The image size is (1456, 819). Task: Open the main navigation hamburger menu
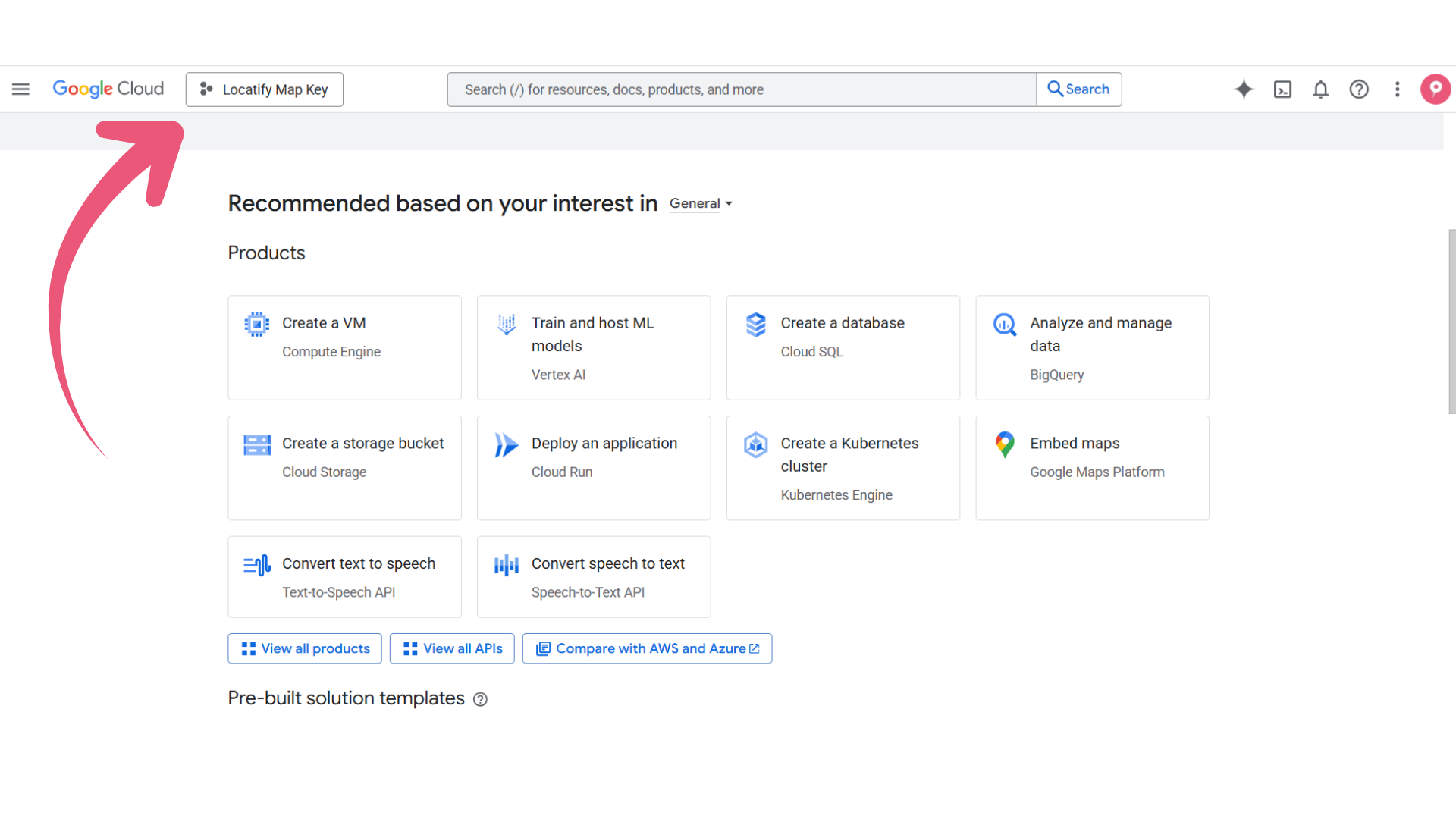pos(20,89)
